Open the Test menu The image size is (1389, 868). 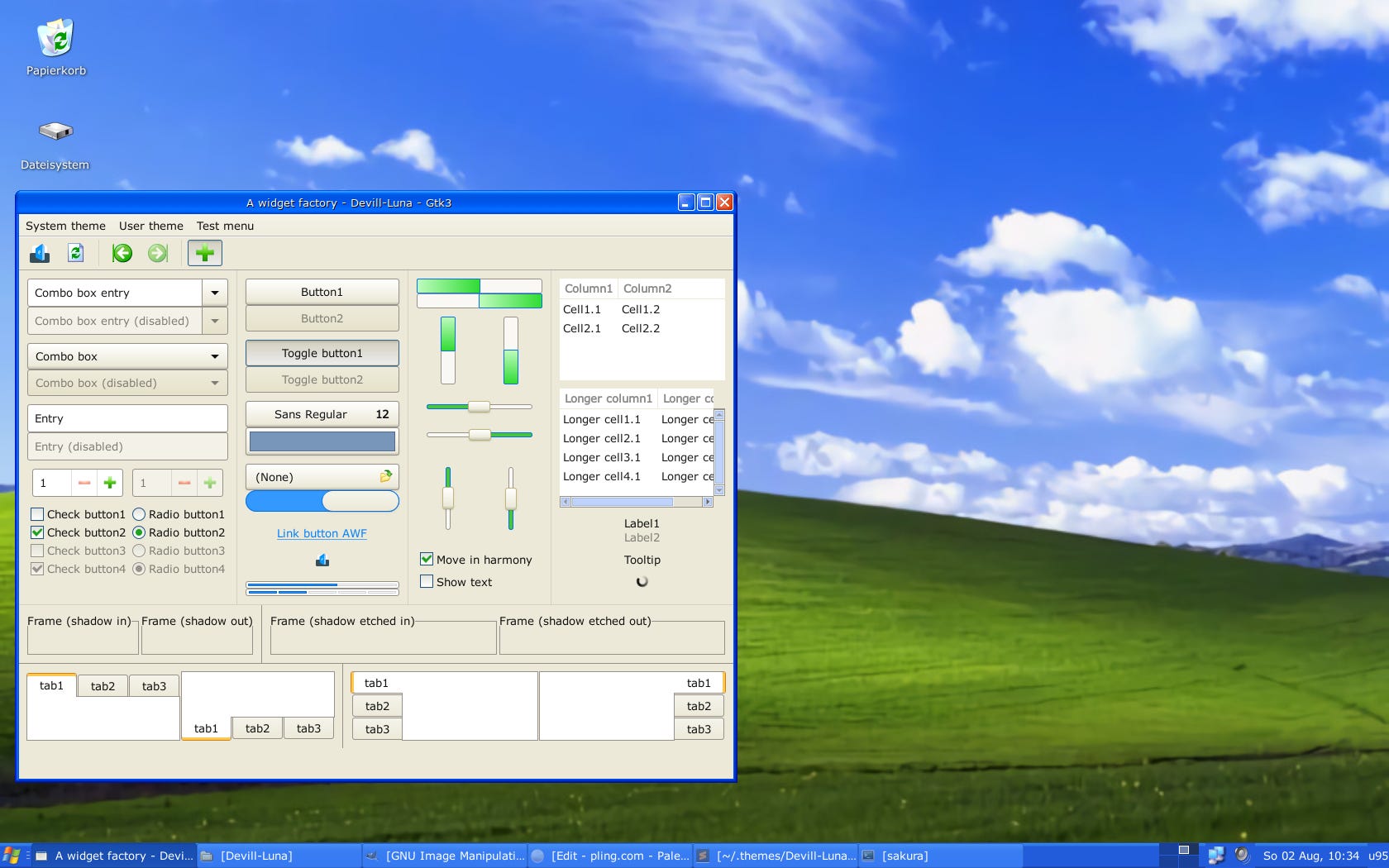pos(224,226)
